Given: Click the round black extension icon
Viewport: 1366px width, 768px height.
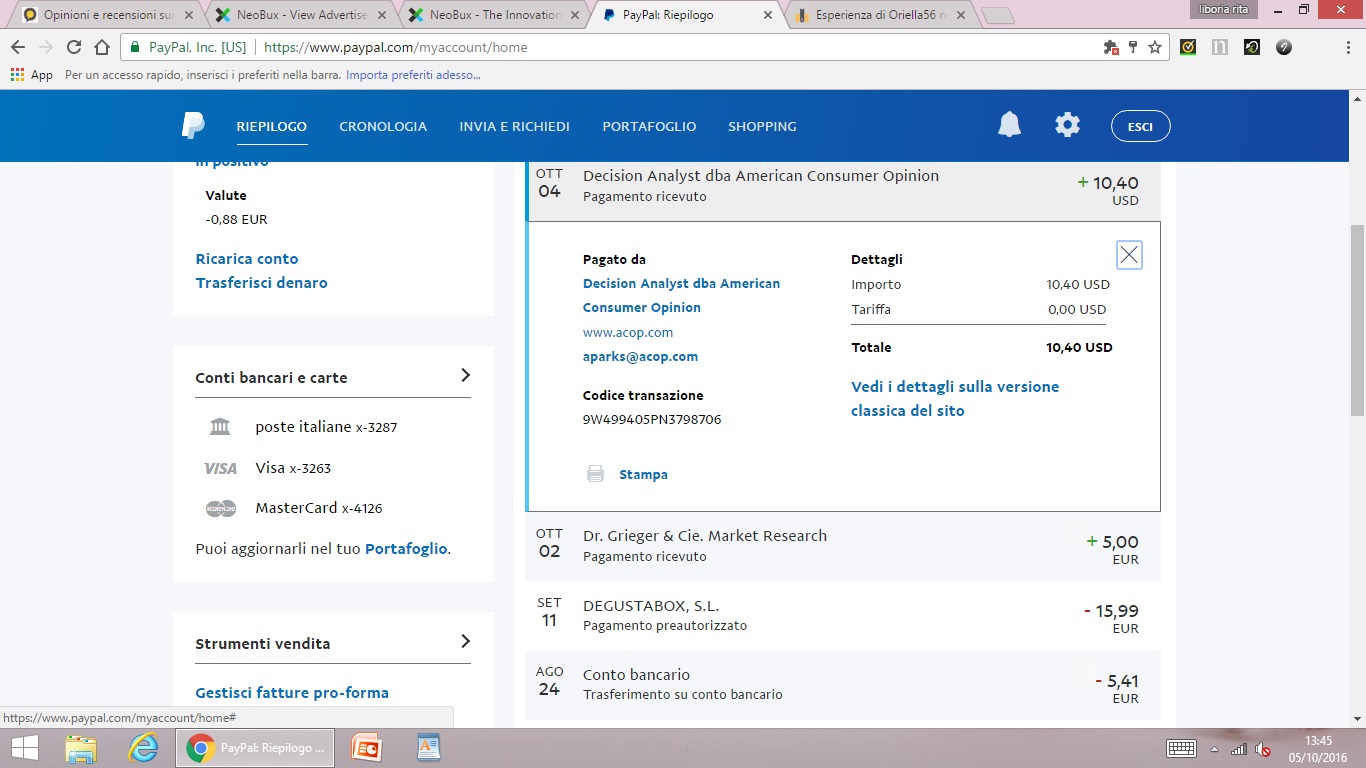Looking at the screenshot, I should (1284, 47).
